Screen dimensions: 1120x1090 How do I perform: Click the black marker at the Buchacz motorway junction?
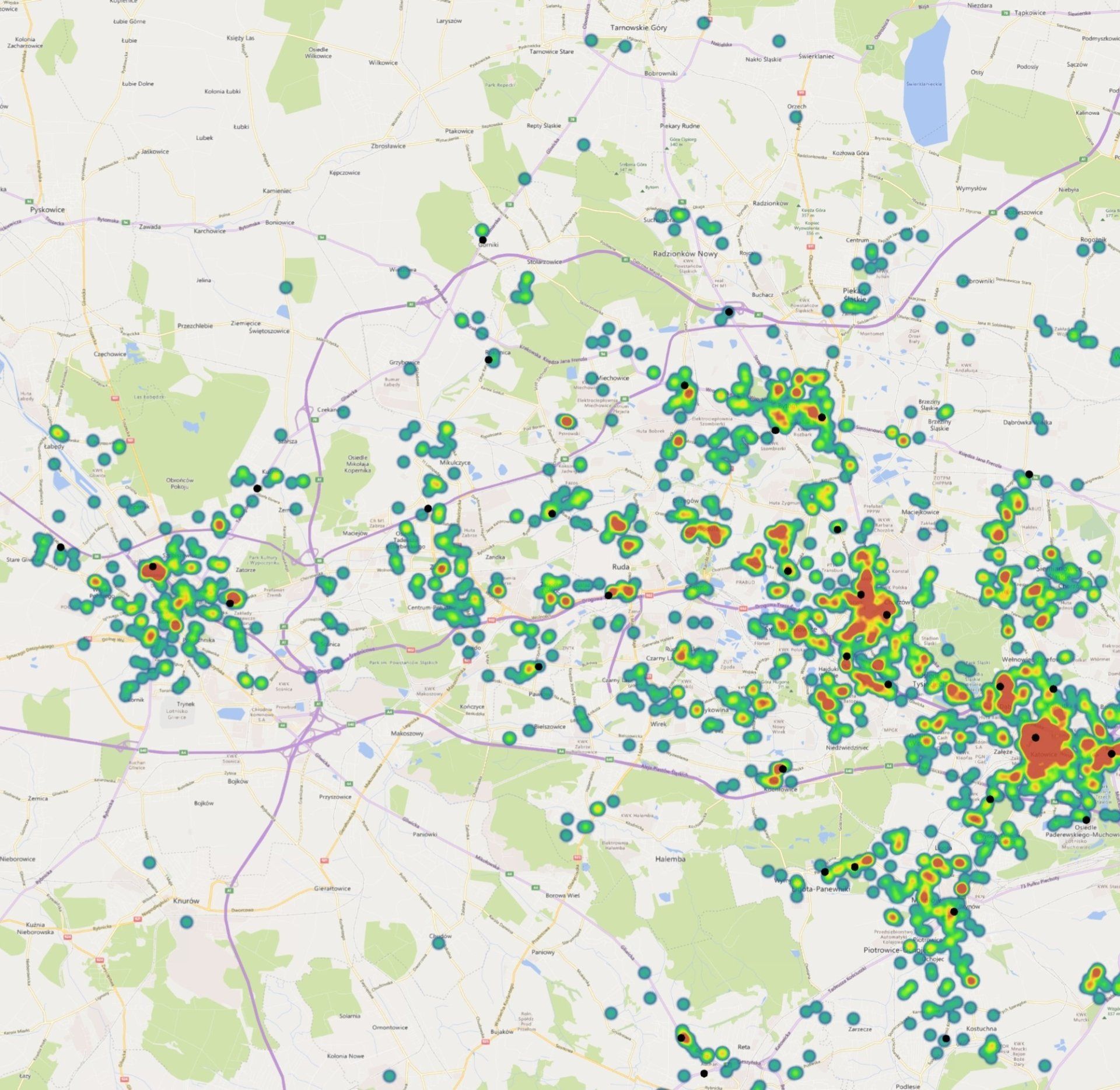729,311
